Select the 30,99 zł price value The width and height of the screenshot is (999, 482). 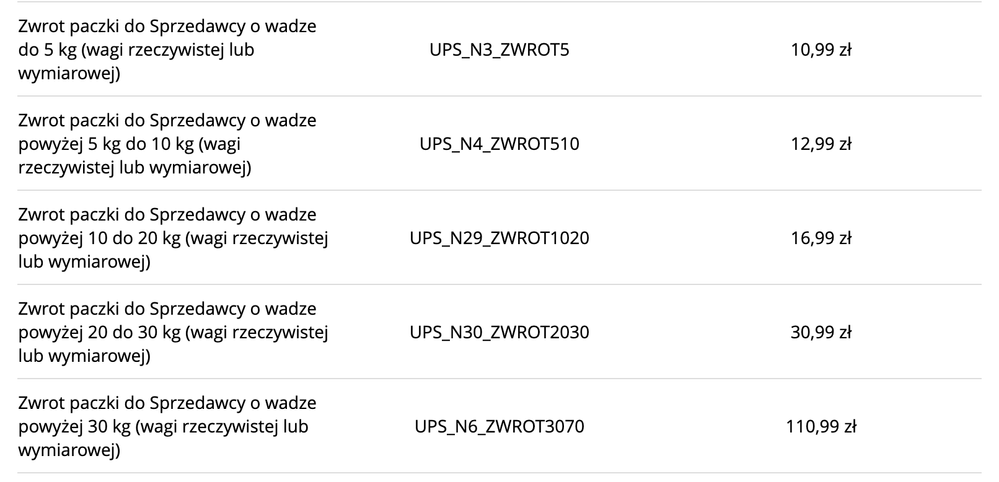tap(820, 332)
